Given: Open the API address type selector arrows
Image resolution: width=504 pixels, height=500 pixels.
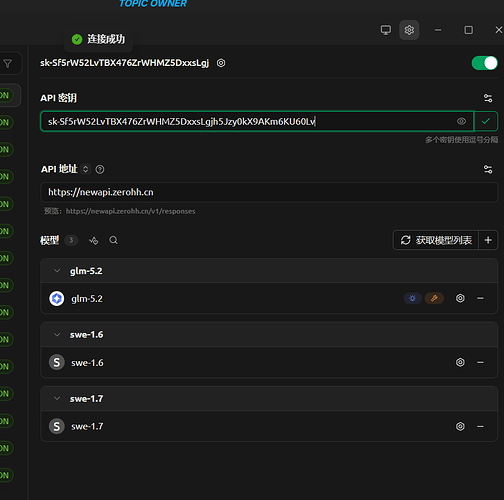Looking at the screenshot, I should (86, 169).
